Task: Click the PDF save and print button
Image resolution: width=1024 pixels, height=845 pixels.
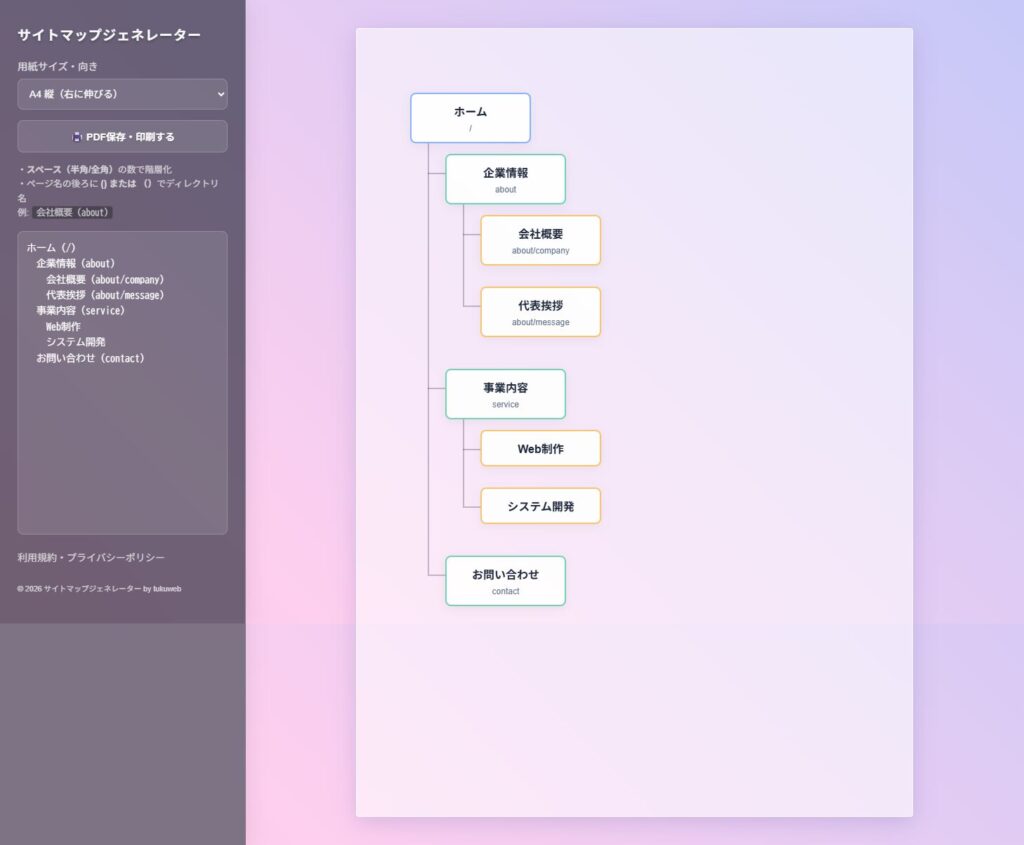Action: coord(122,137)
